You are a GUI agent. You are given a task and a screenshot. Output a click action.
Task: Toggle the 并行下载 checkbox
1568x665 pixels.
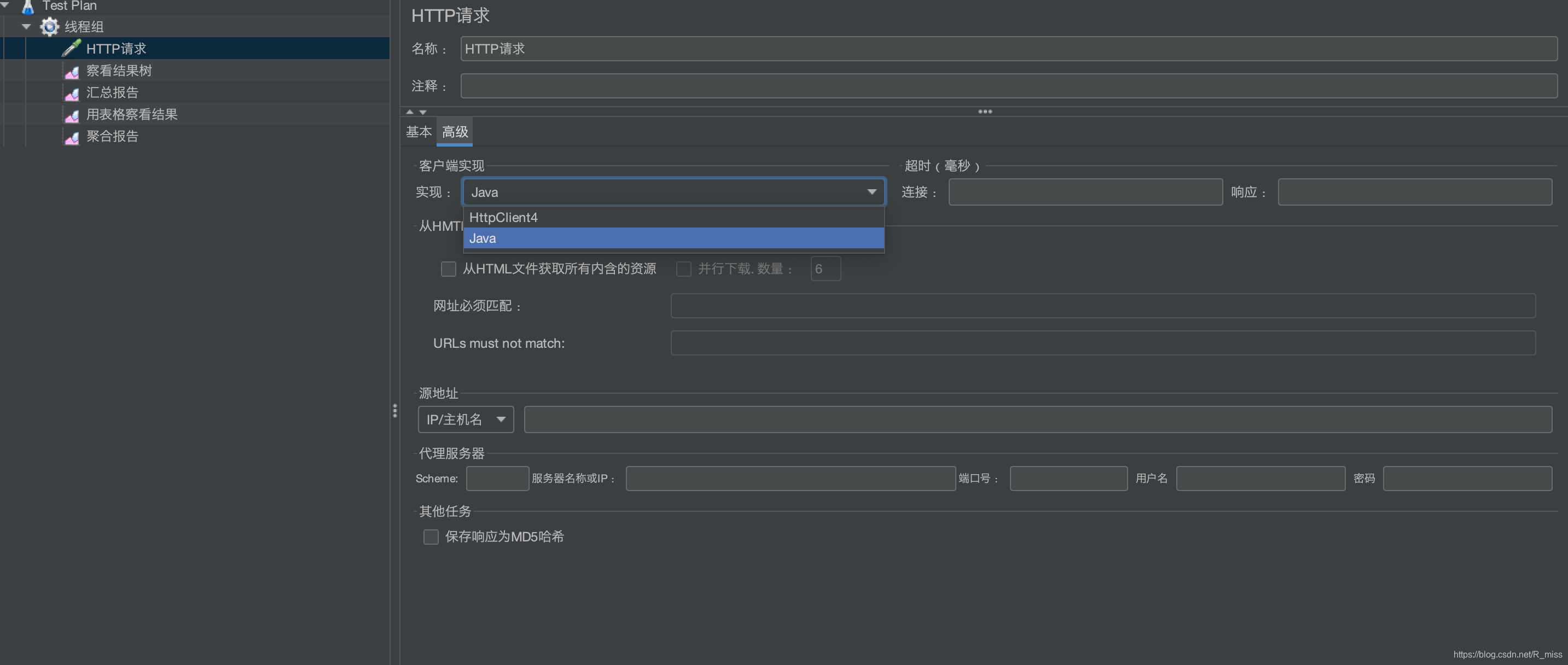click(683, 269)
